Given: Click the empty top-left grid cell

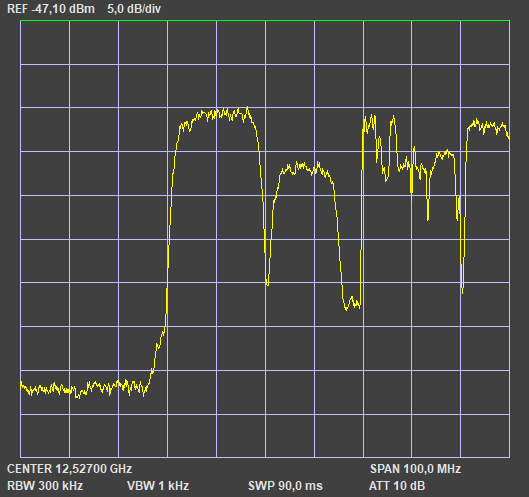Looking at the screenshot, I should click(45, 43).
